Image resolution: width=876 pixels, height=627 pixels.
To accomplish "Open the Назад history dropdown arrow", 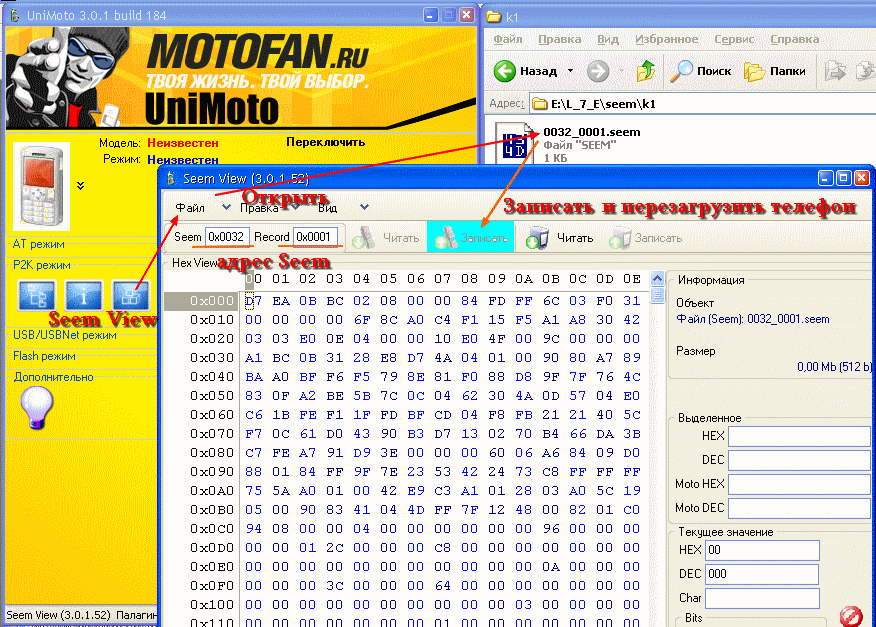I will pos(570,71).
